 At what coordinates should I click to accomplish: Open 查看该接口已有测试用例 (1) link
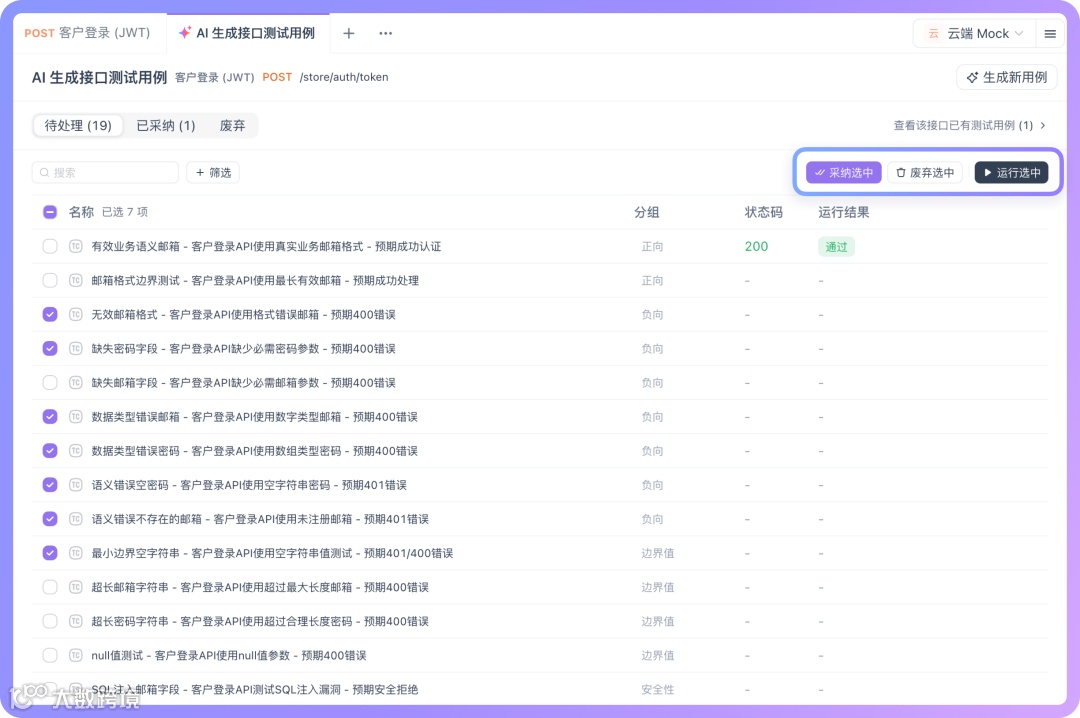tap(969, 125)
